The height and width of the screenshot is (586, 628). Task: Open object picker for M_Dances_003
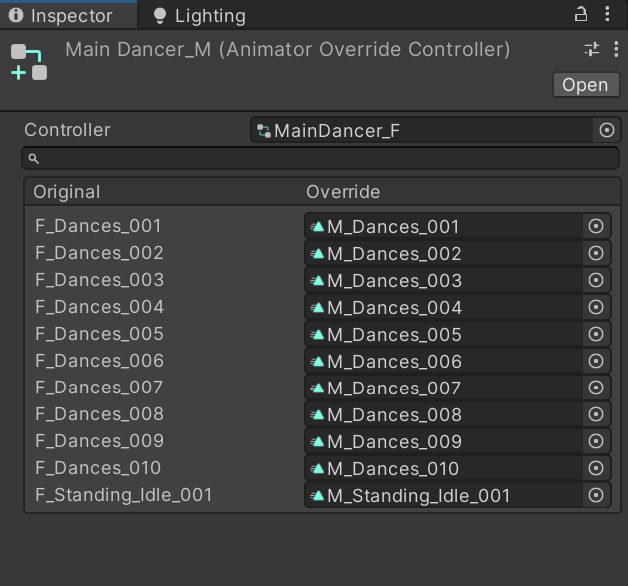pyautogui.click(x=596, y=280)
